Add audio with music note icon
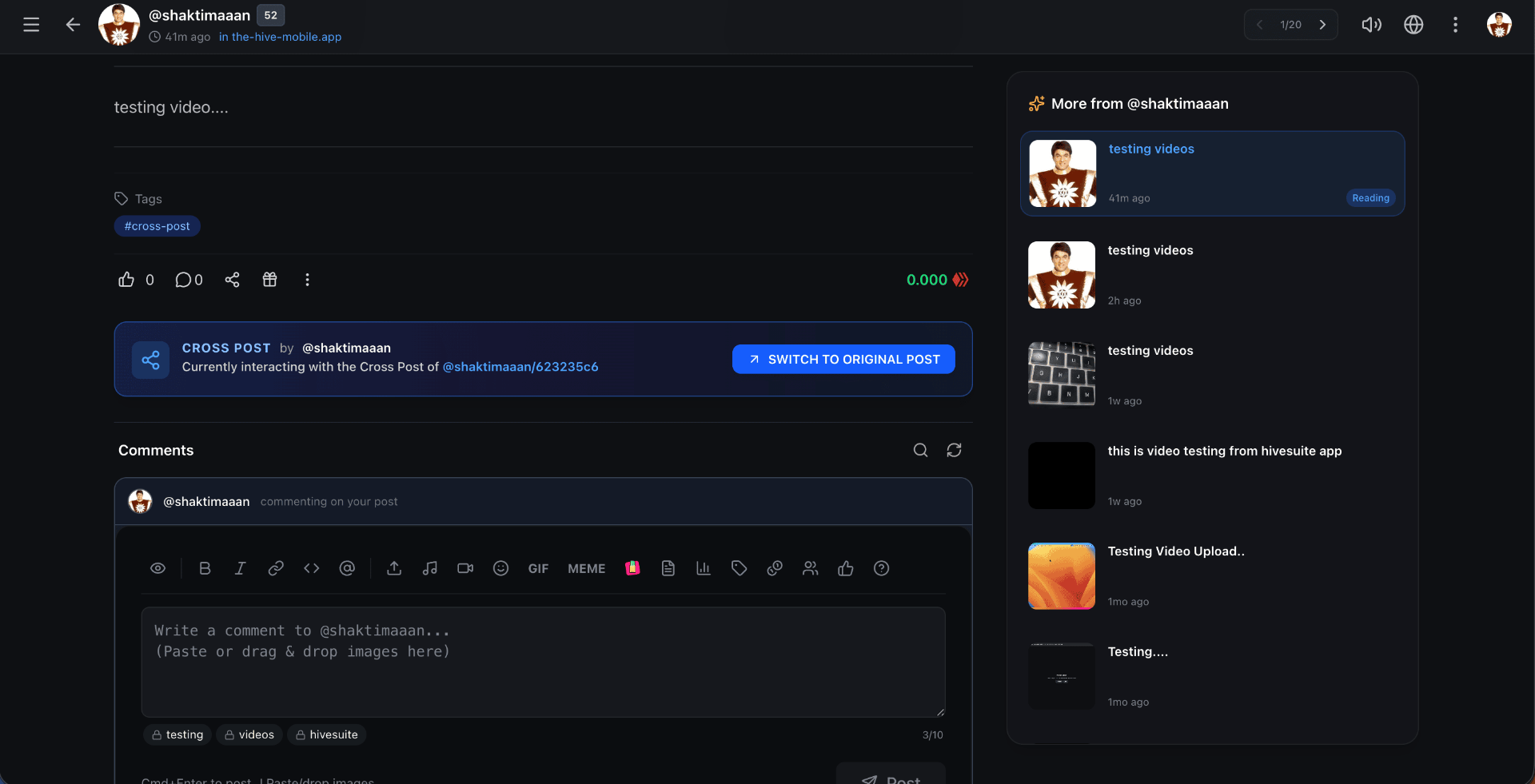Viewport: 1535px width, 784px height. coord(429,568)
